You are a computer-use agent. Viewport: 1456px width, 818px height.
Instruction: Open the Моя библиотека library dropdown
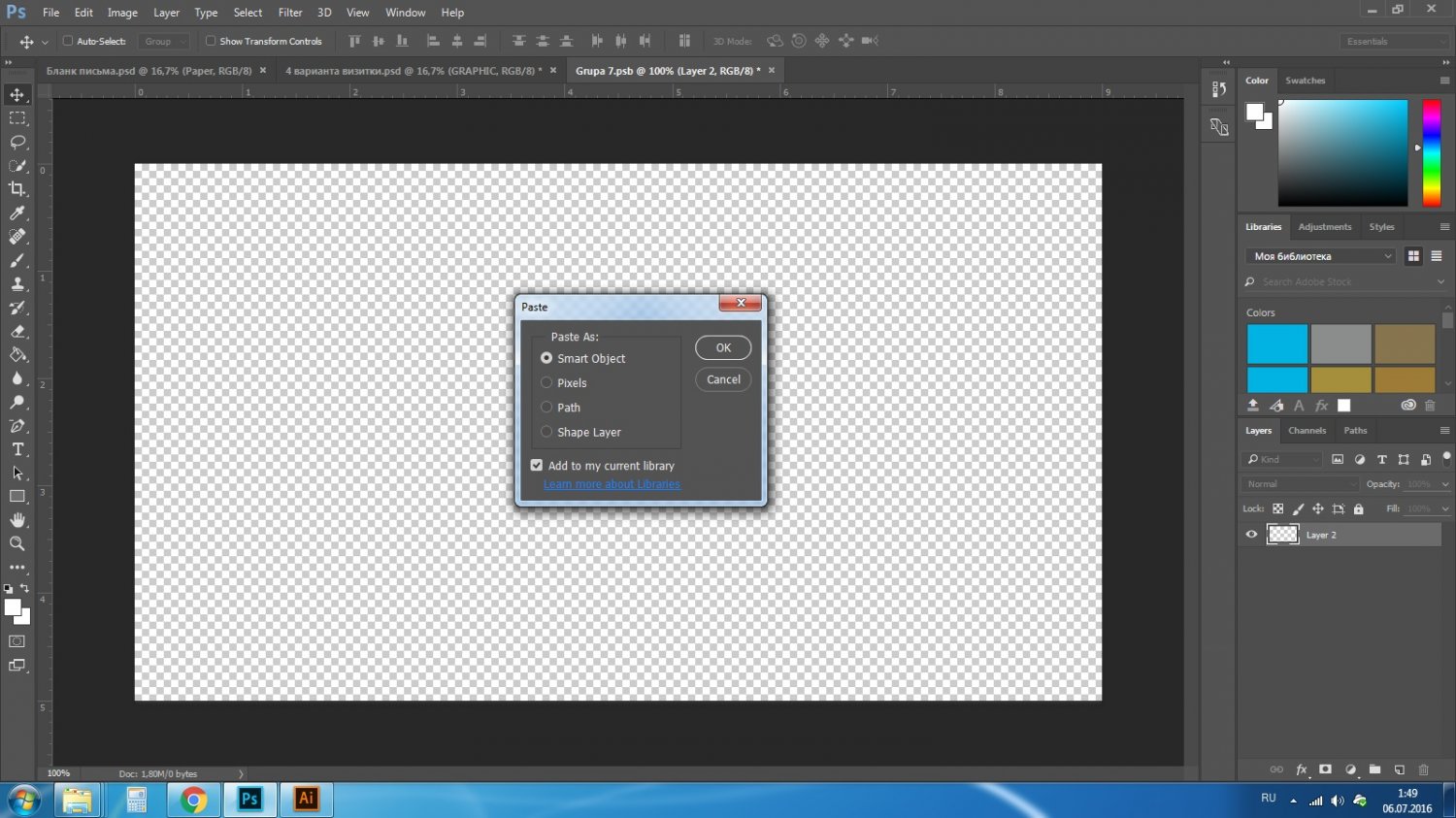[x=1320, y=256]
